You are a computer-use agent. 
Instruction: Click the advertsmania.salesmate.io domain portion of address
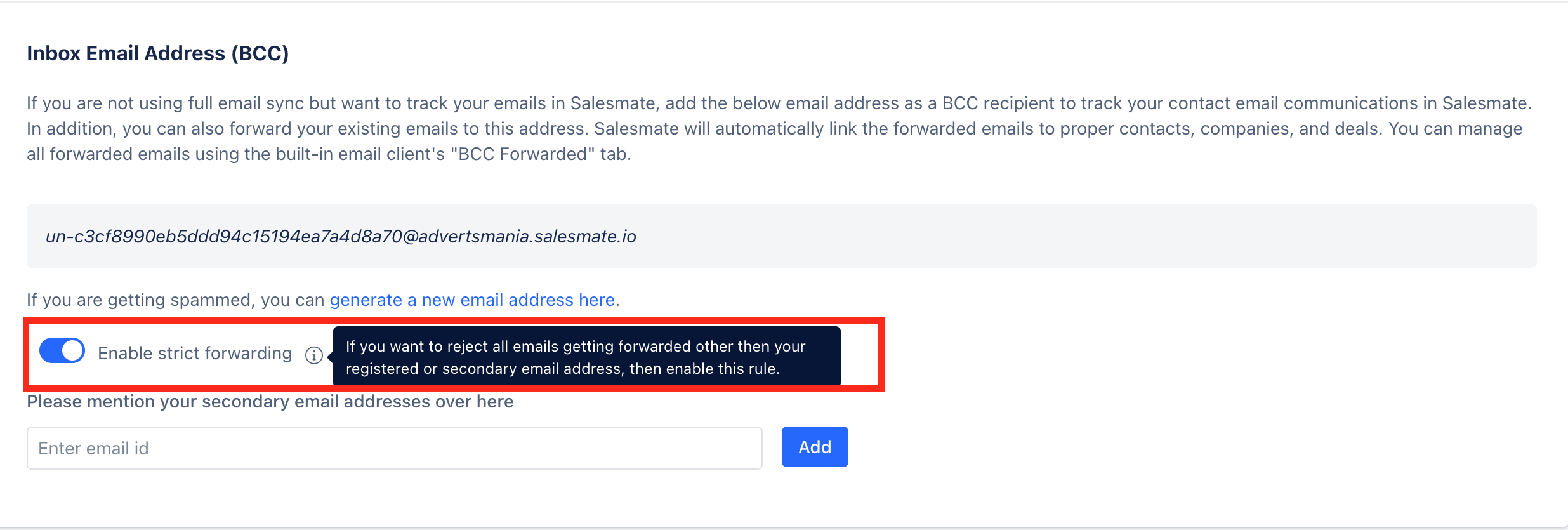coord(527,237)
